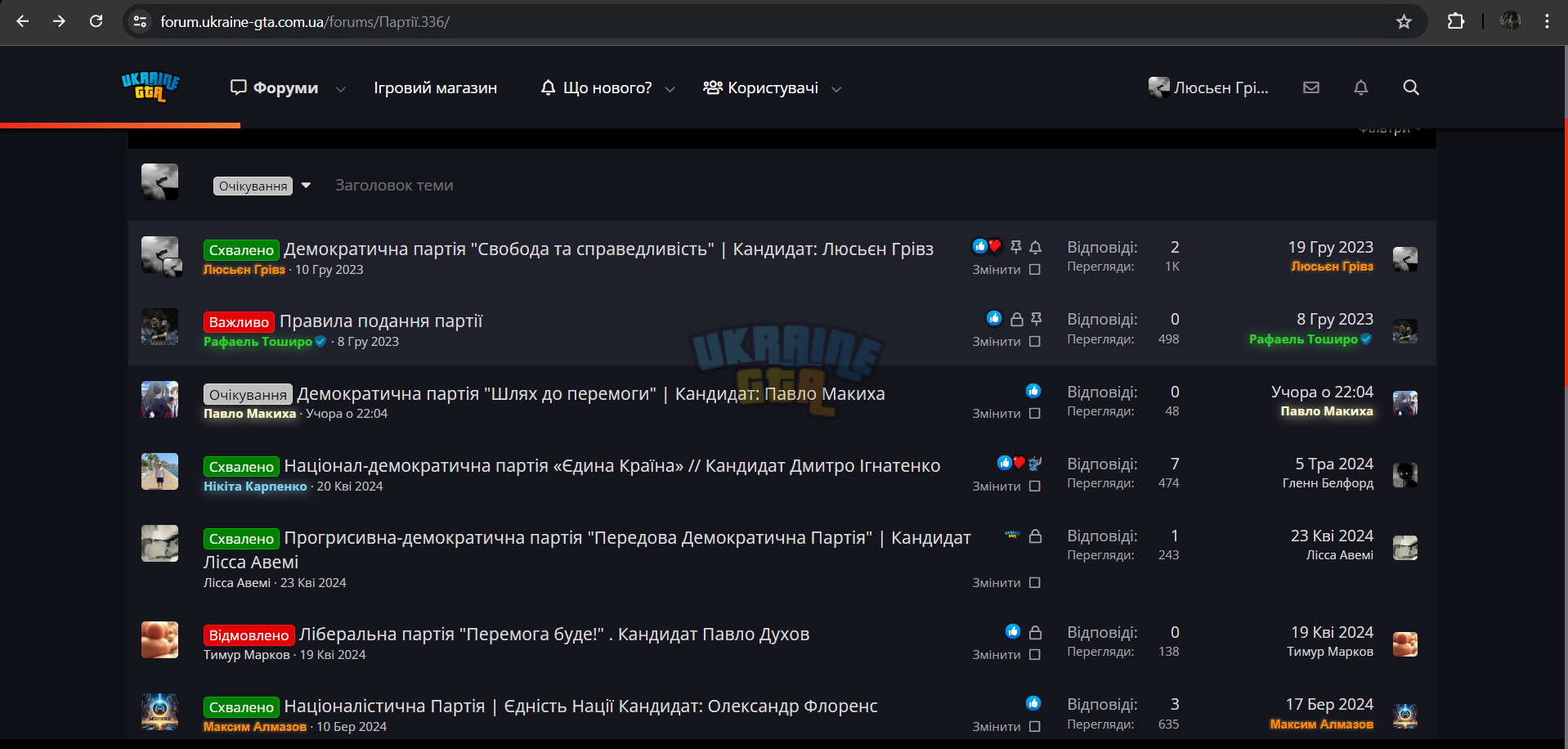The height and width of the screenshot is (749, 1568).
Task: Bookmark this page with the star icon
Action: pyautogui.click(x=1404, y=22)
